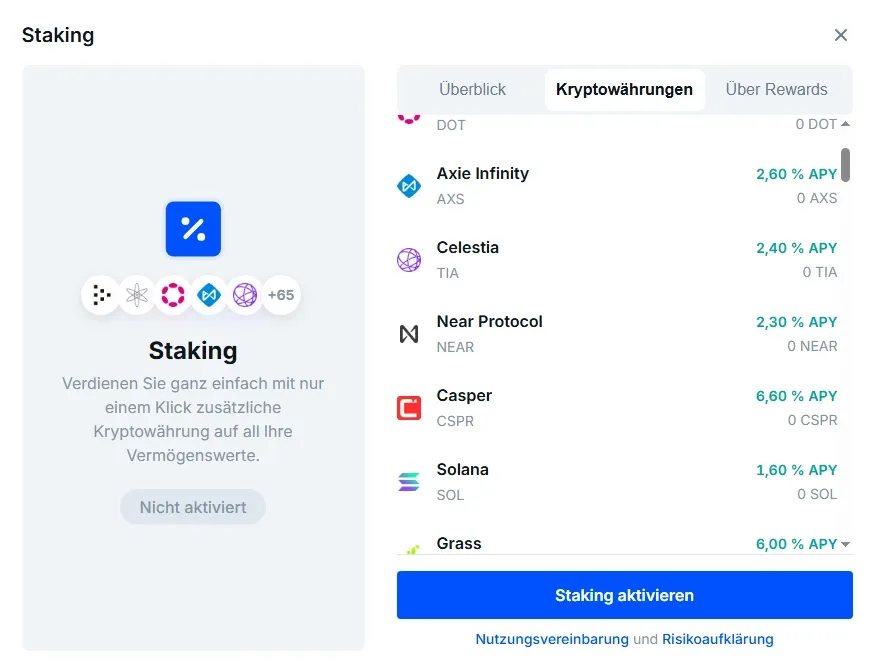Image resolution: width=878 pixels, height=671 pixels.
Task: Click the Near Protocol N logo icon
Action: pos(409,334)
